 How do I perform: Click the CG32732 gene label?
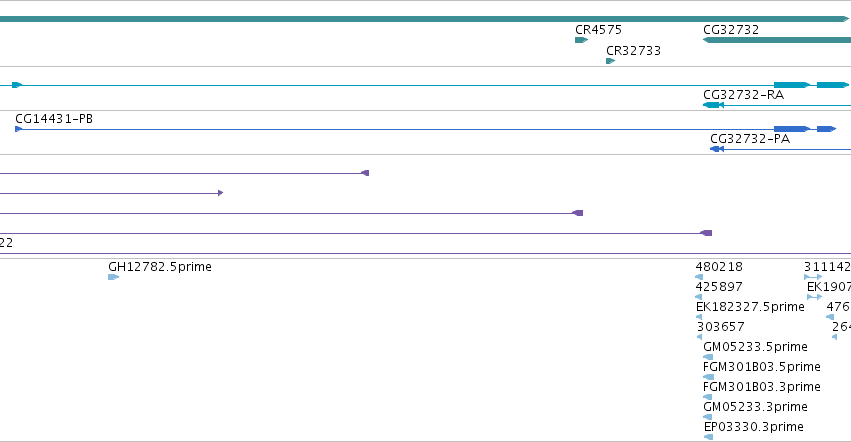point(731,30)
